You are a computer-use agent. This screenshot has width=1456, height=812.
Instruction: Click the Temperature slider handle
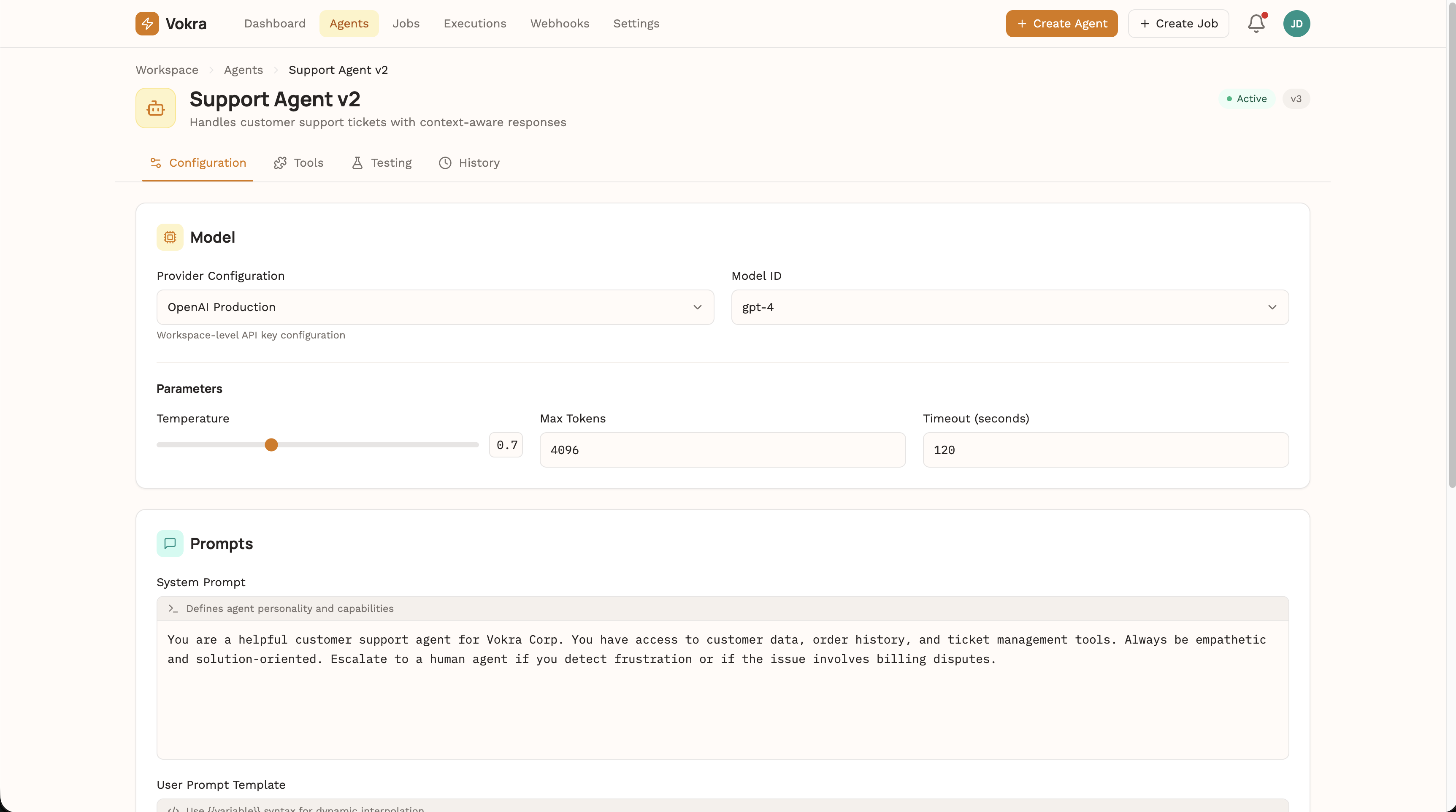[x=271, y=445]
